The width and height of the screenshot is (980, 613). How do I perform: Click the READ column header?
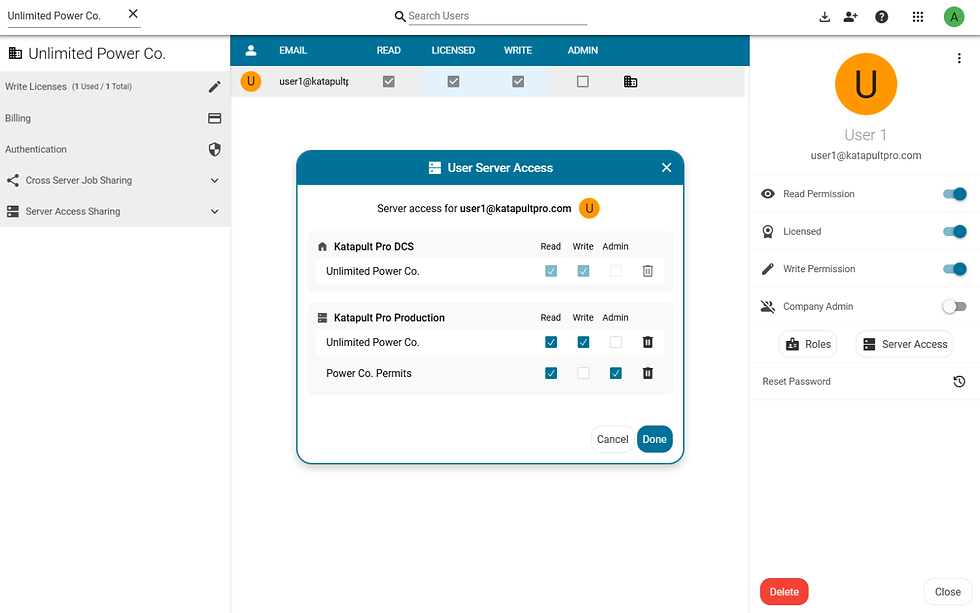coord(388,51)
